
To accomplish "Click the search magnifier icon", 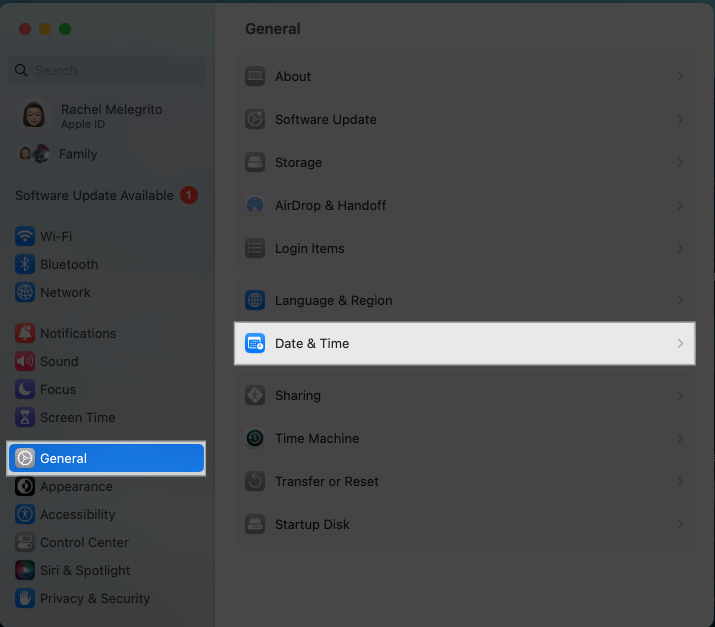I will (x=21, y=70).
